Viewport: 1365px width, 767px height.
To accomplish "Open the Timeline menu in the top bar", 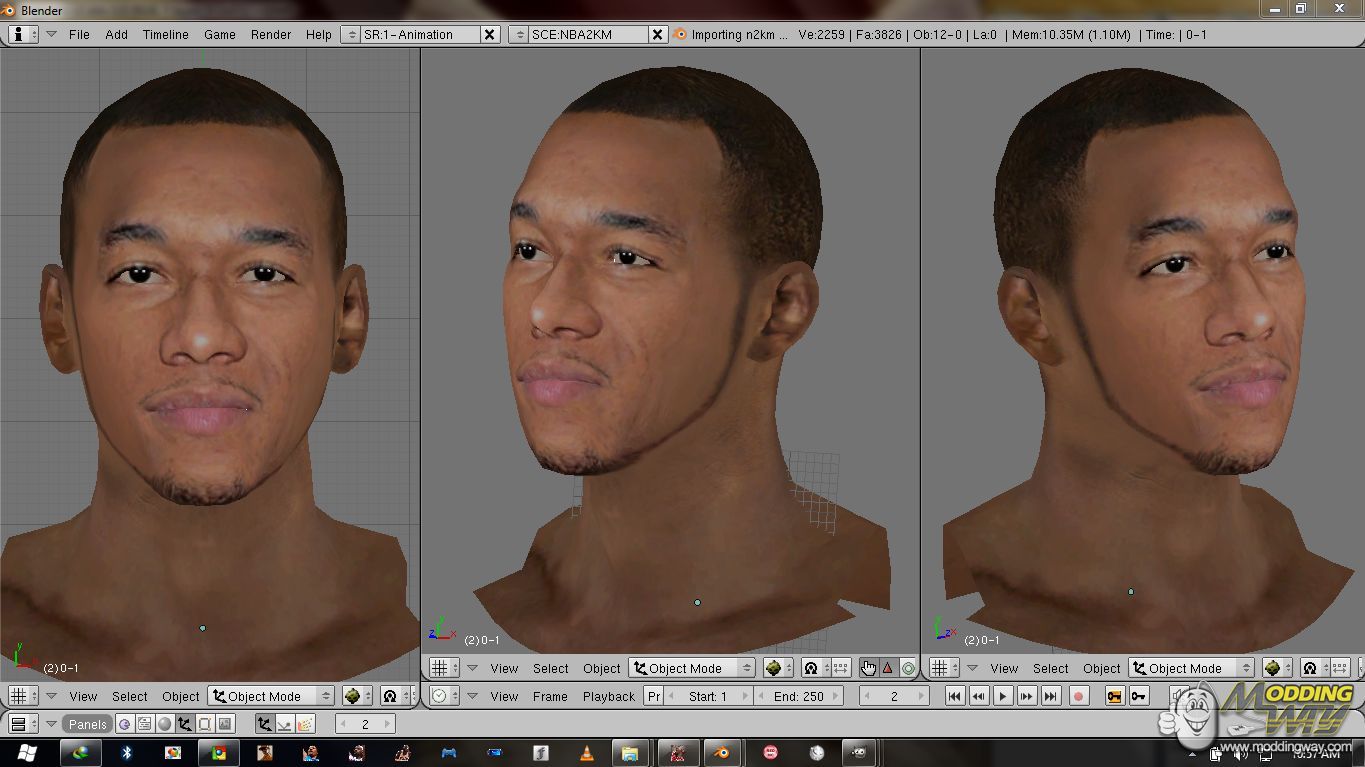I will (165, 34).
